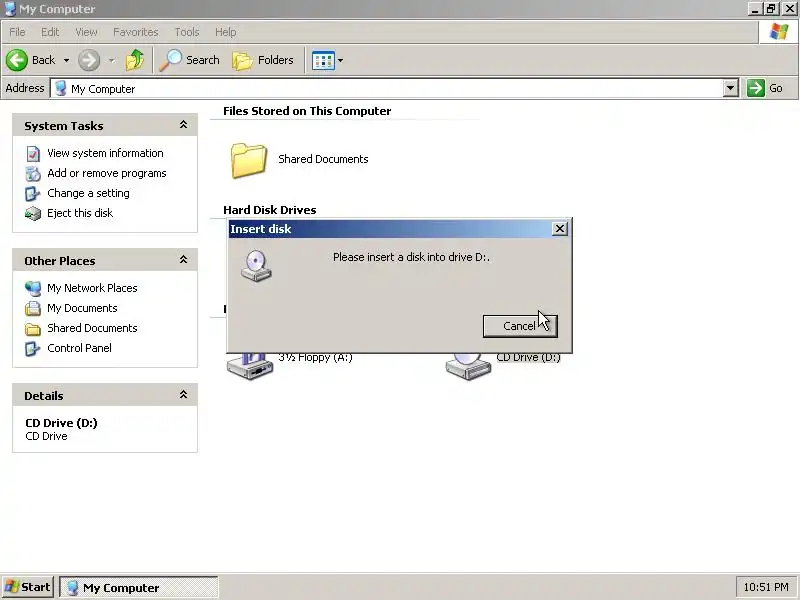The image size is (800, 600).
Task: Collapse the Details panel
Action: pyautogui.click(x=183, y=394)
